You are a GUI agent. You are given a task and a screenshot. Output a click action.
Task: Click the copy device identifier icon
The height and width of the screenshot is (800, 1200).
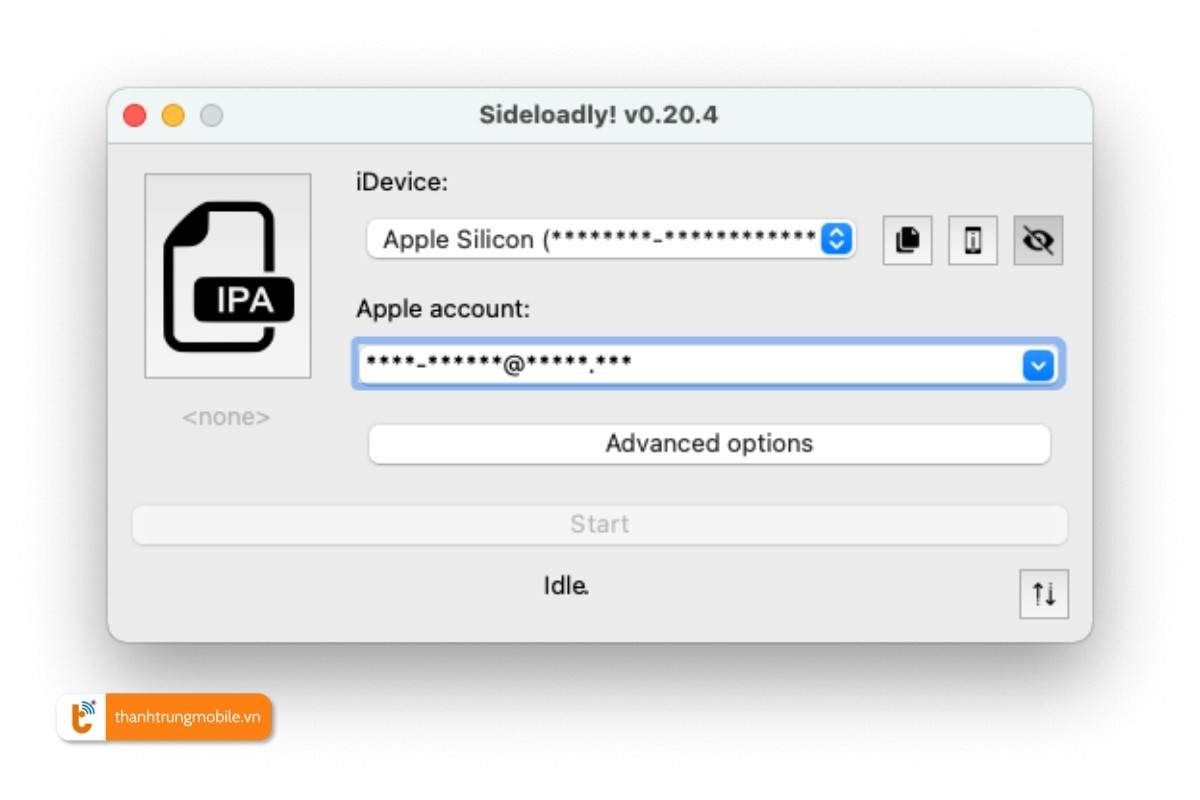point(906,240)
